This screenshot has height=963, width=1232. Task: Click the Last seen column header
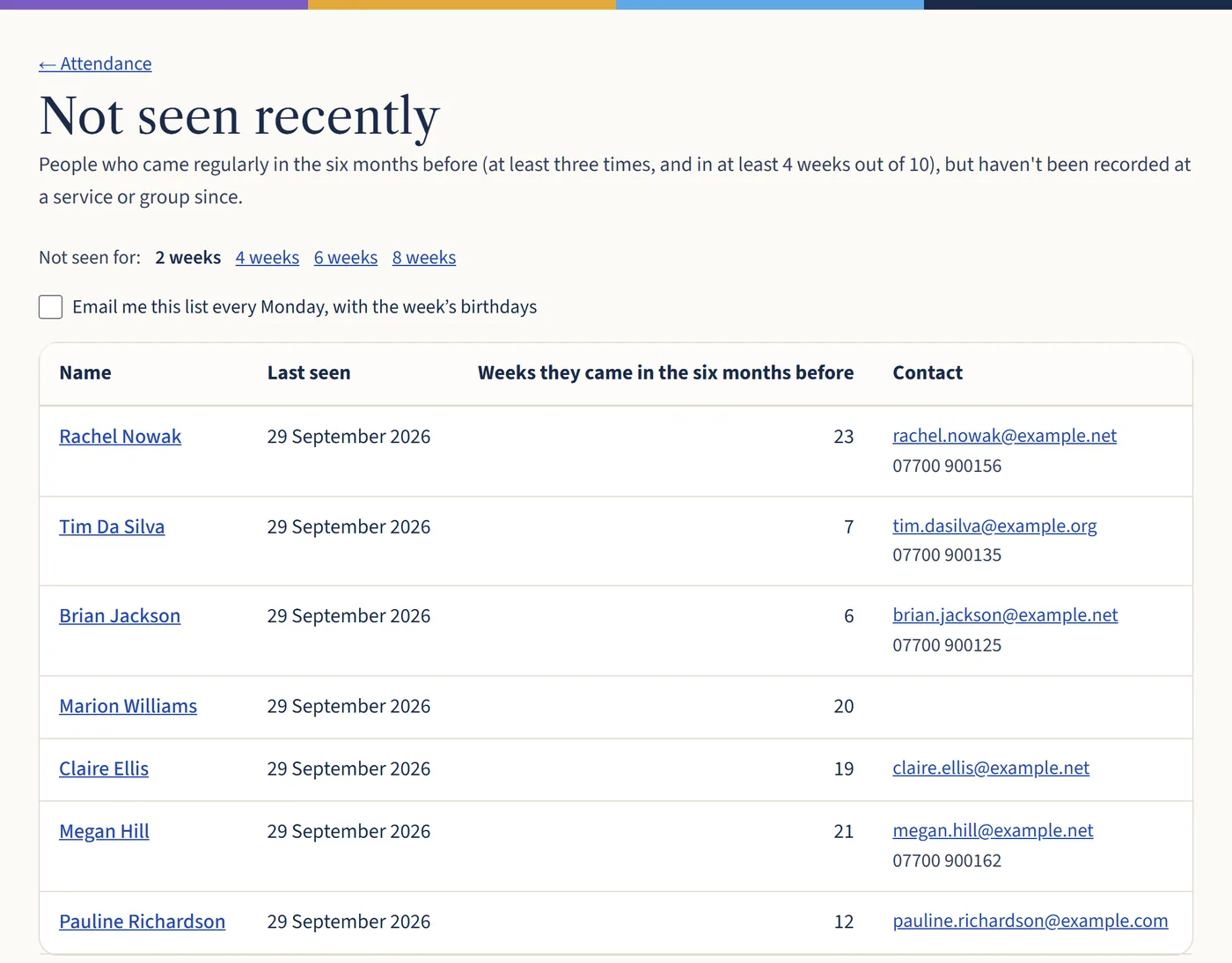coord(309,372)
